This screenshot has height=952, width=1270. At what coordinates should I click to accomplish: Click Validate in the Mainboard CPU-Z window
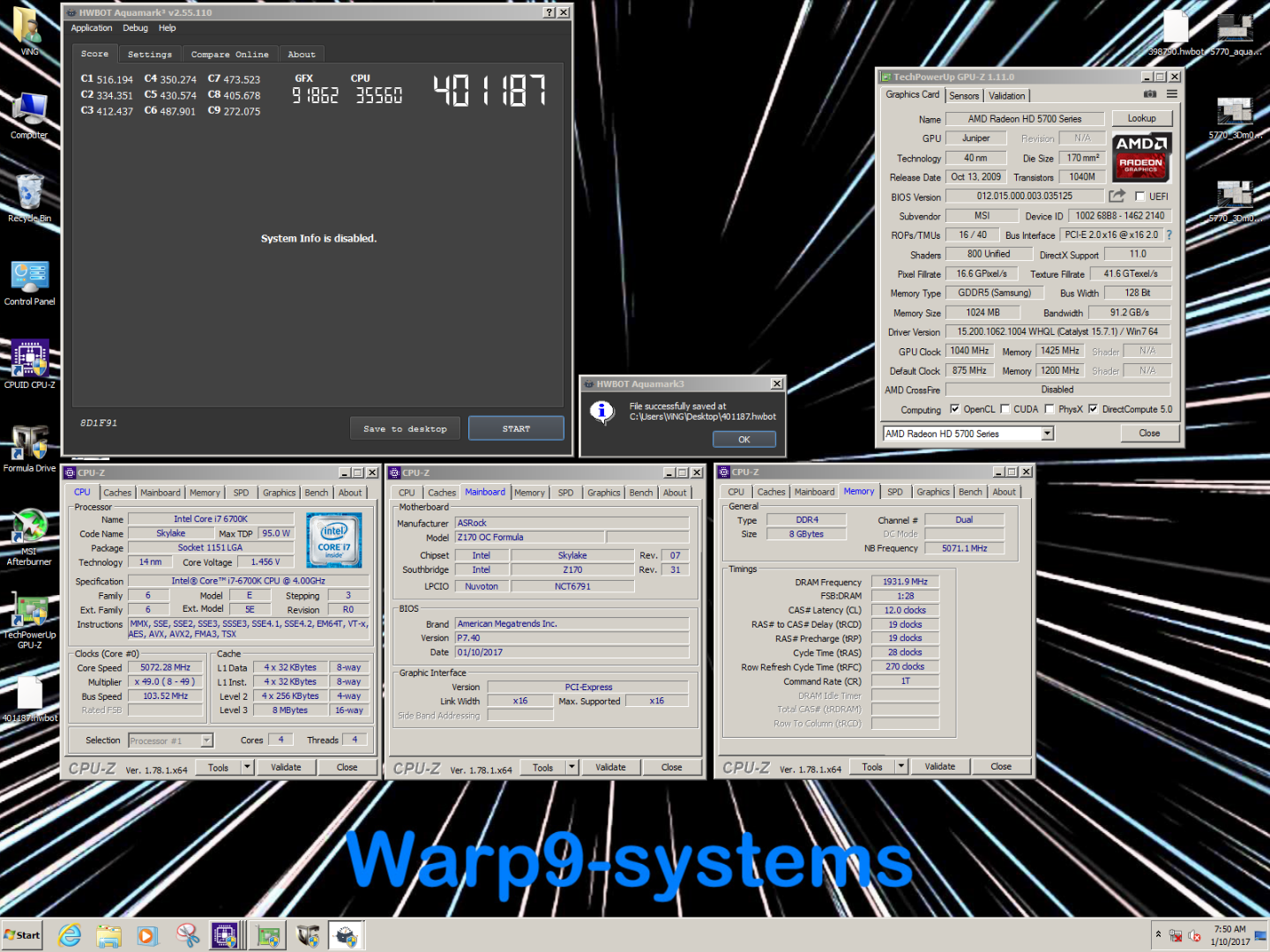tap(610, 767)
